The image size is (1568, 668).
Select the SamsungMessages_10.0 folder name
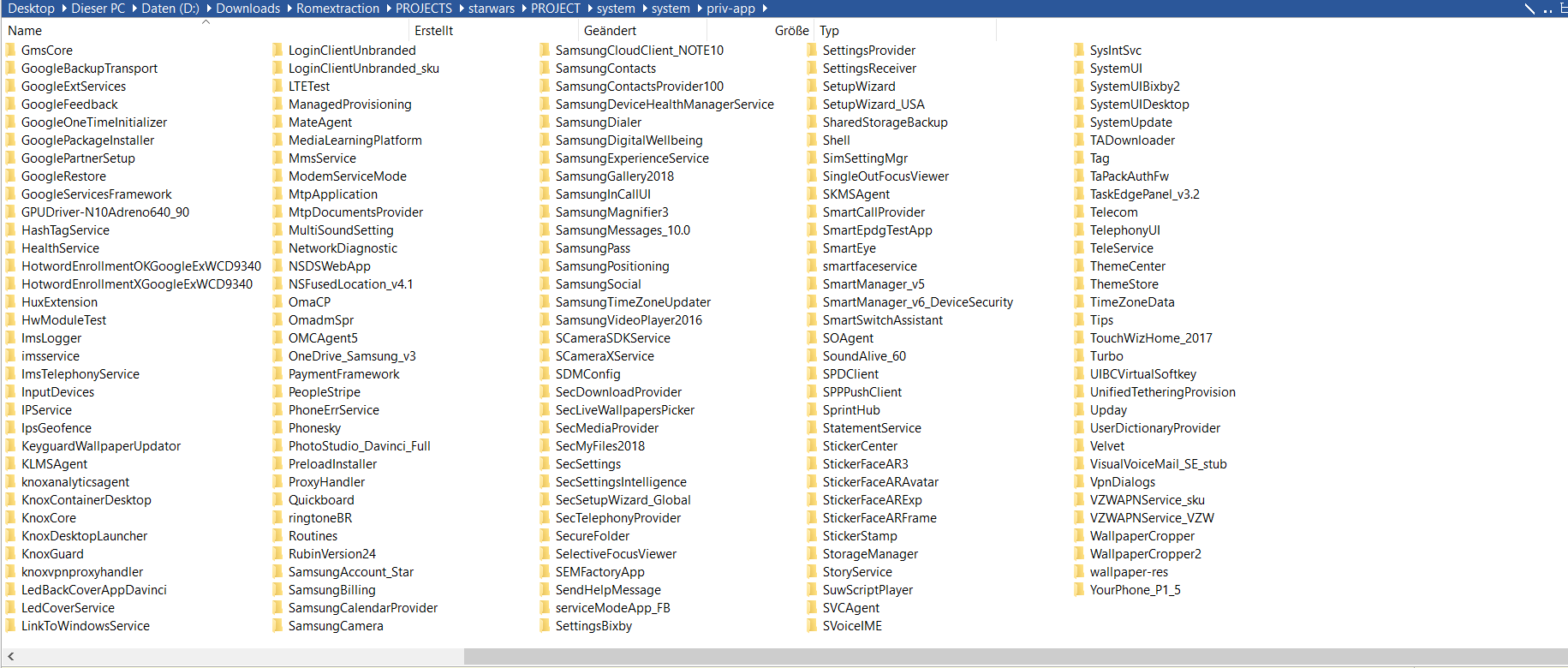click(x=623, y=230)
